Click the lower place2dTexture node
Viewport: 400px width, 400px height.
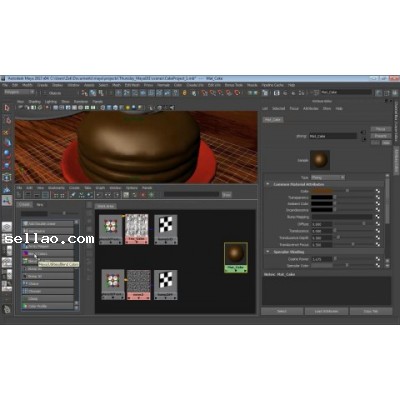click(x=113, y=285)
